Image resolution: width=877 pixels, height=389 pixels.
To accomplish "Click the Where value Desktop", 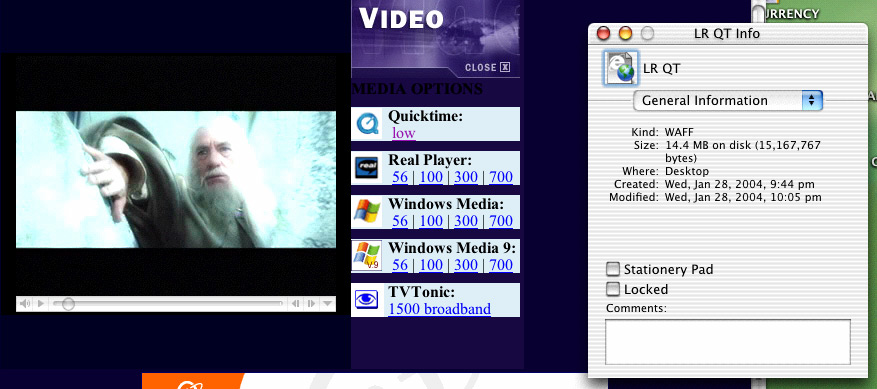I will coord(687,171).
